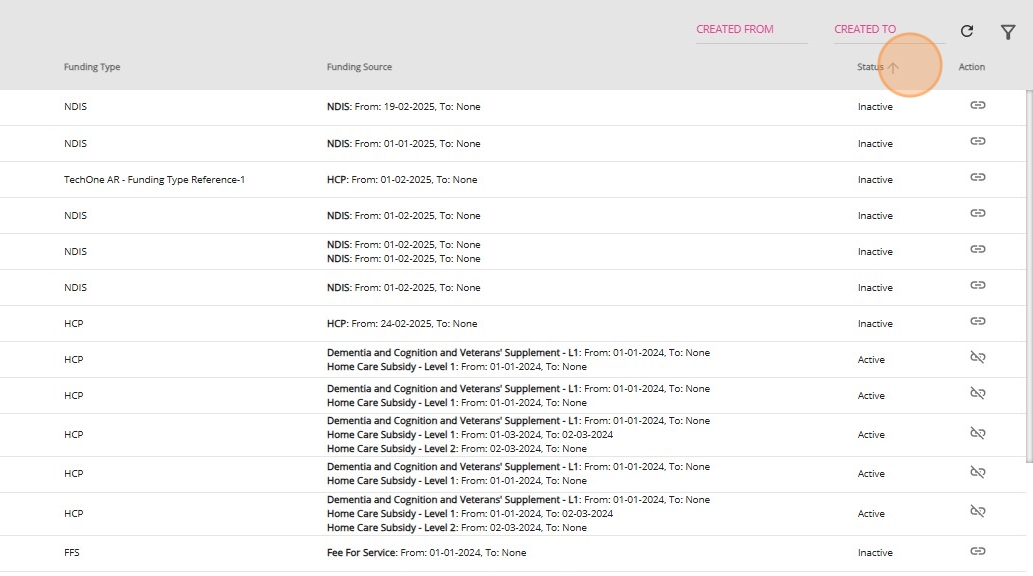Toggle the Status column sort arrow
Image resolution: width=1033 pixels, height=576 pixels.
click(x=893, y=67)
